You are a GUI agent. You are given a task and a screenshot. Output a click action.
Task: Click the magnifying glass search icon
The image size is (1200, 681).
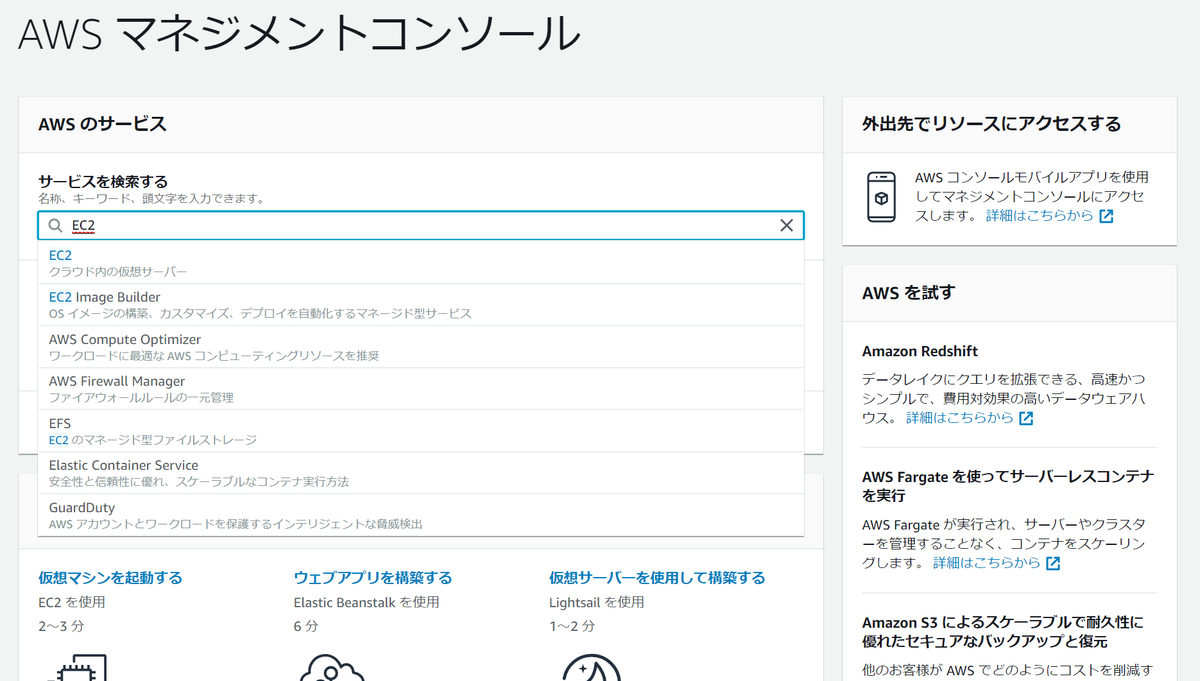coord(55,225)
